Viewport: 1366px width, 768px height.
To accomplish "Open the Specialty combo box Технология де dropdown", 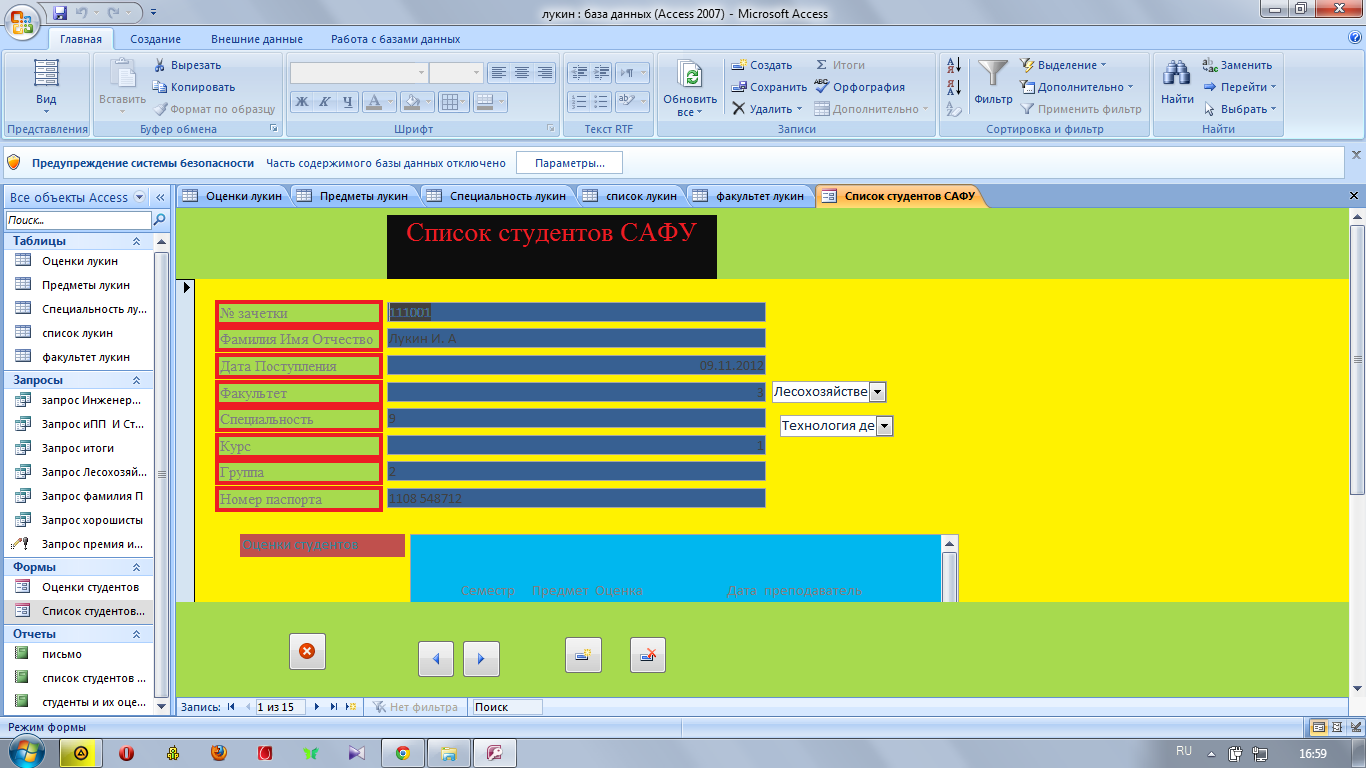I will click(884, 426).
